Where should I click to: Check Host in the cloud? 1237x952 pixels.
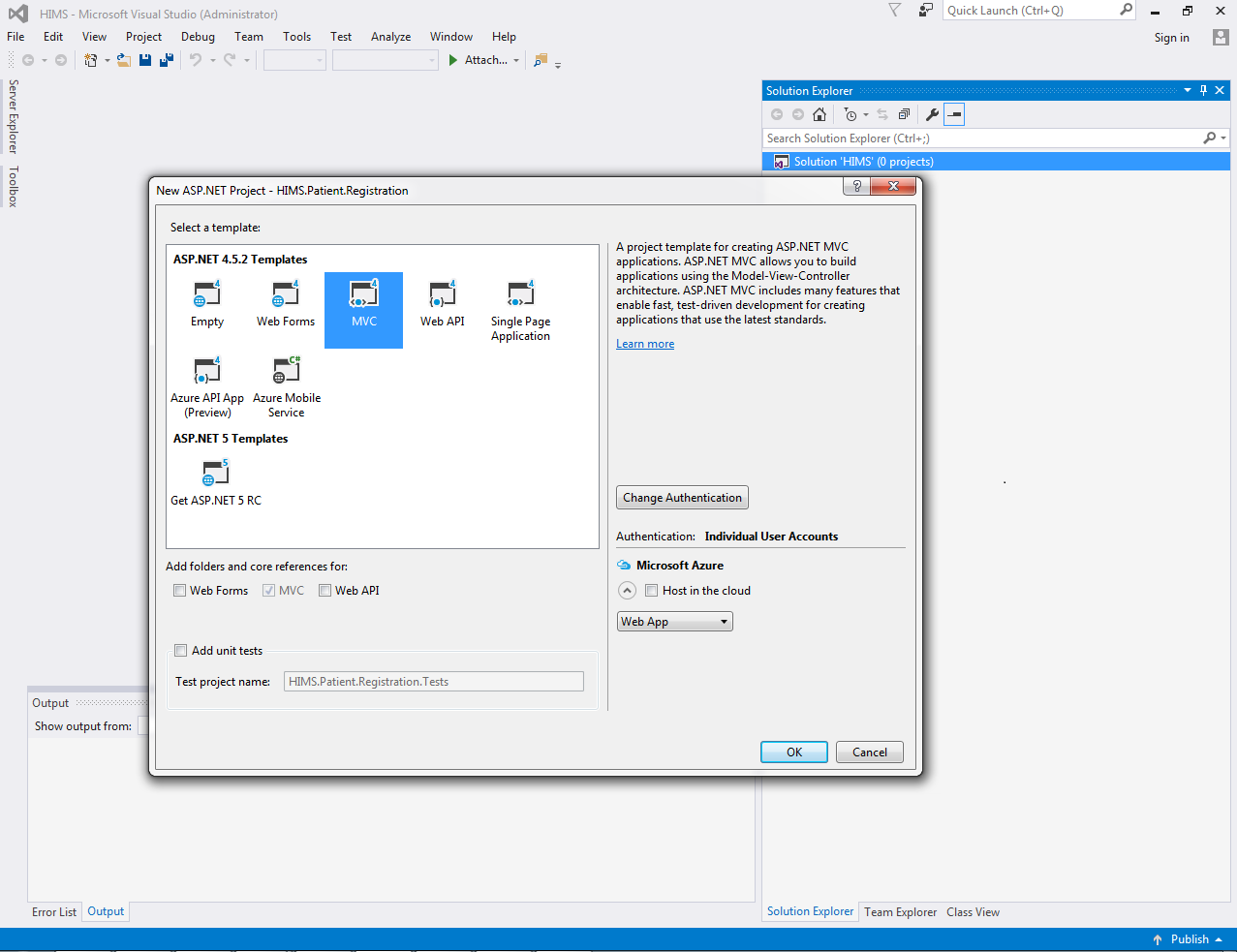click(x=652, y=591)
